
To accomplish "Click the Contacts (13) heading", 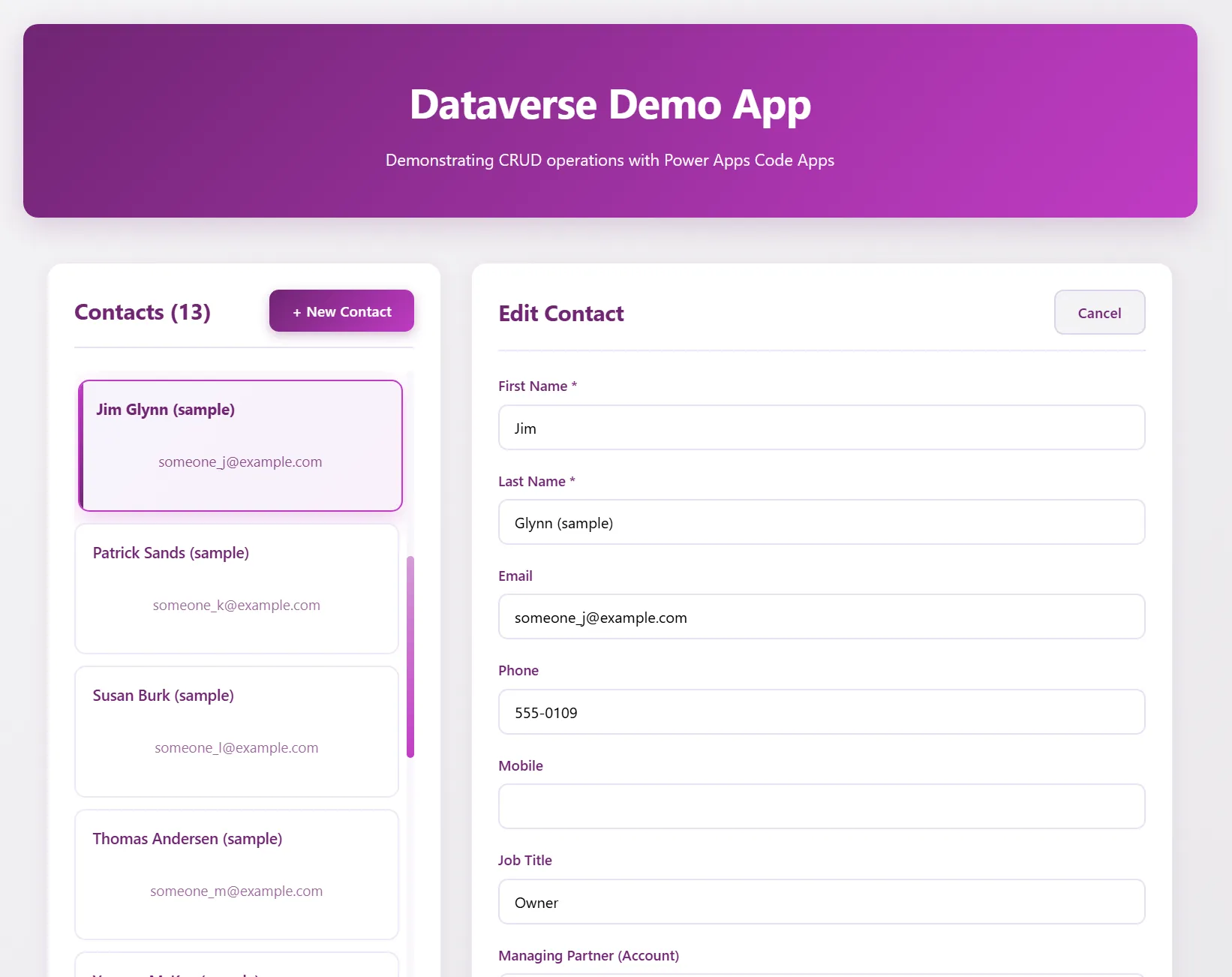I will point(143,312).
